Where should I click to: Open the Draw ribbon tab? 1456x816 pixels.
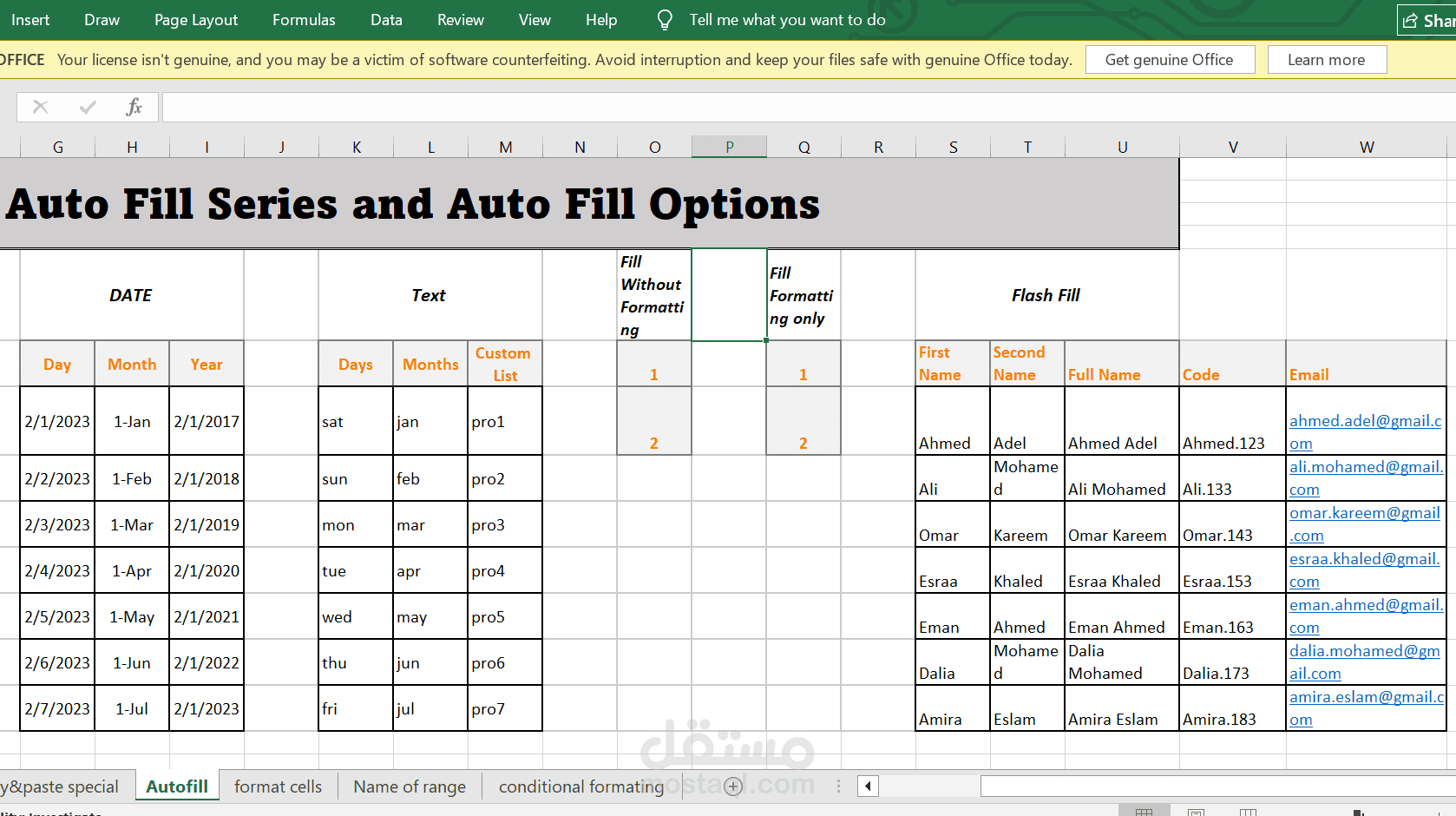coord(102,20)
